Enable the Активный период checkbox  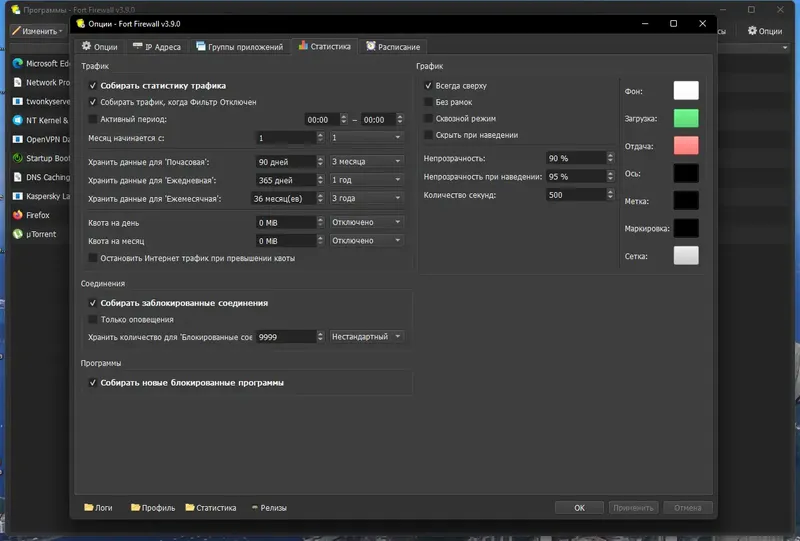point(92,119)
